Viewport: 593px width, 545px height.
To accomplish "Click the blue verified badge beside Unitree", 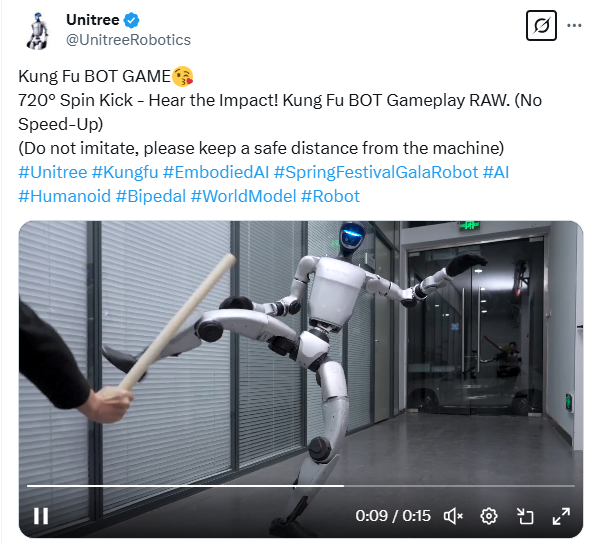I will (x=132, y=20).
